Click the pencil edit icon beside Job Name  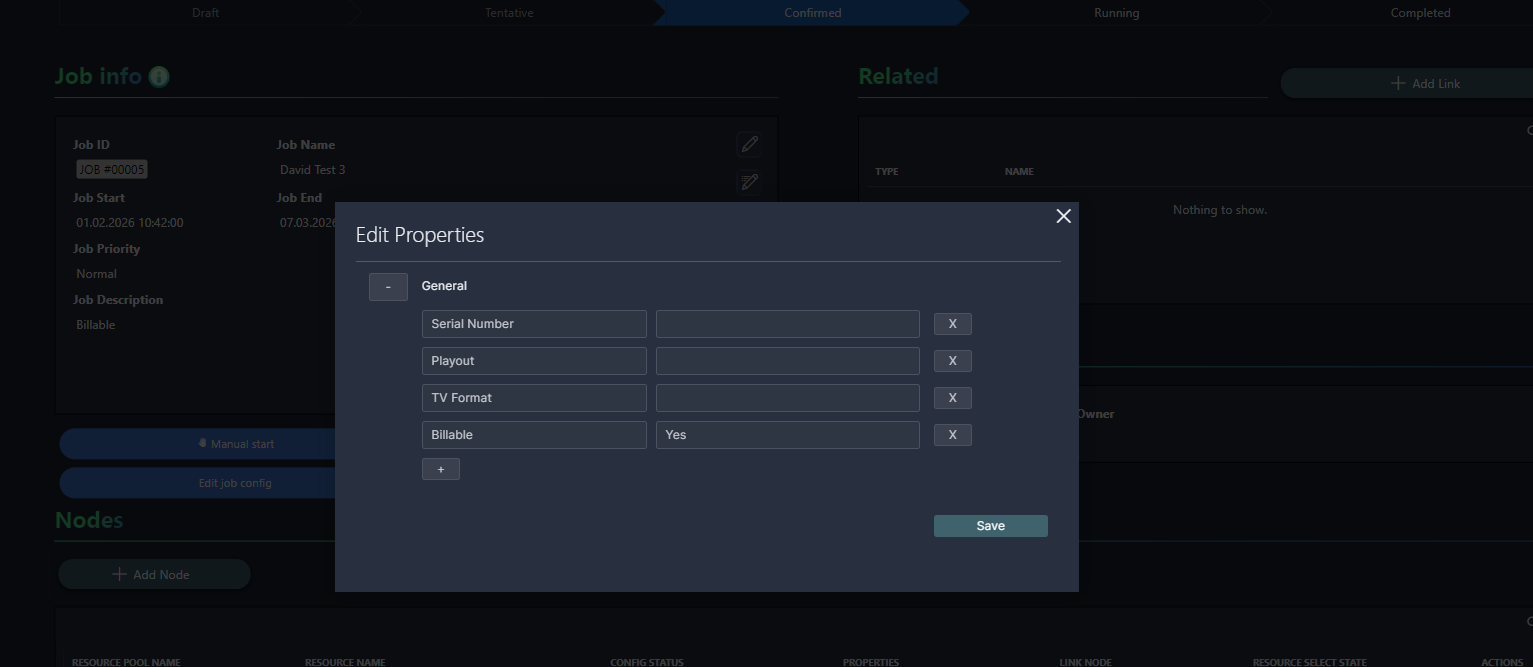(748, 145)
